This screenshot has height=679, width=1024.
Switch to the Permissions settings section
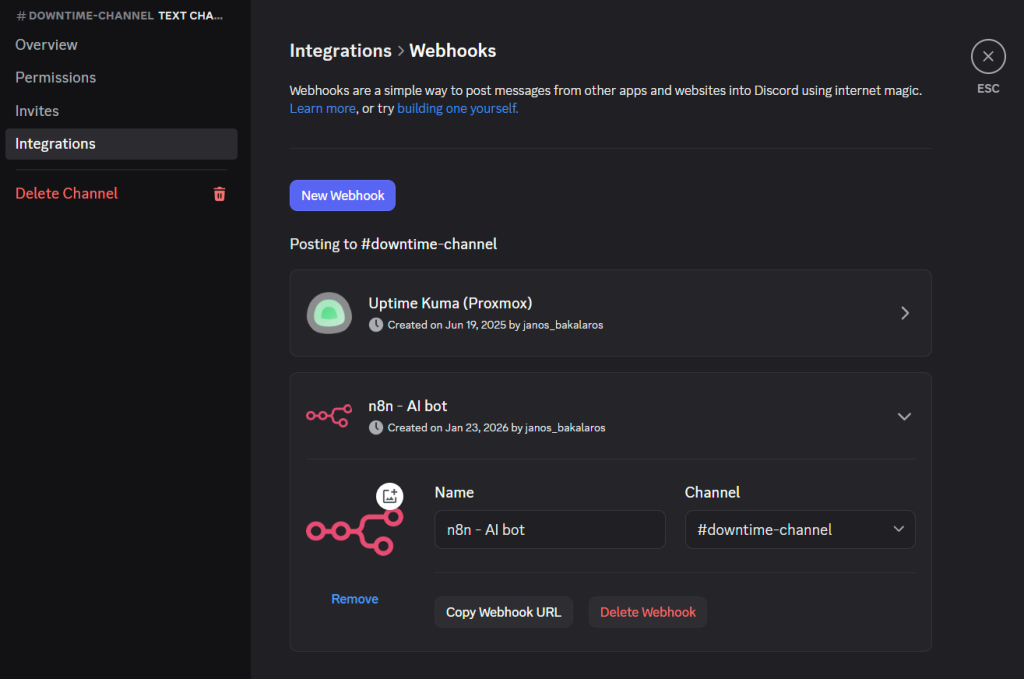(55, 77)
